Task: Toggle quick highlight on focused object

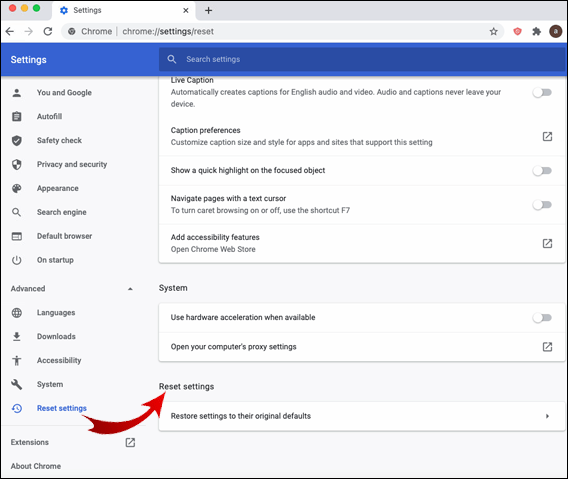Action: click(542, 171)
